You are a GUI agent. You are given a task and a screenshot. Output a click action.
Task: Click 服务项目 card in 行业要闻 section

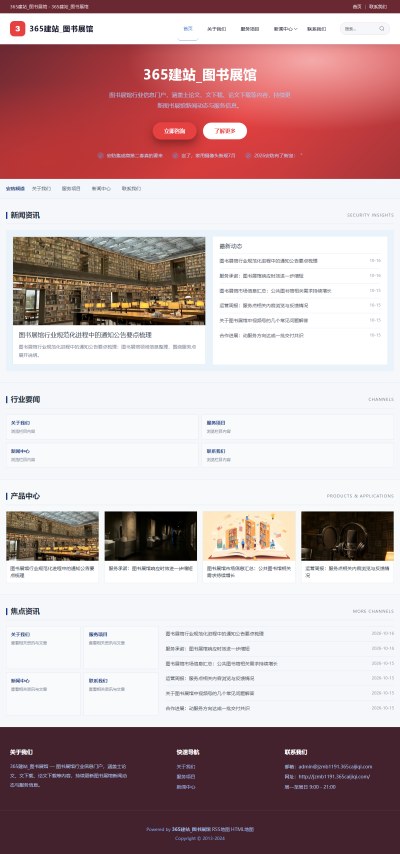point(298,426)
